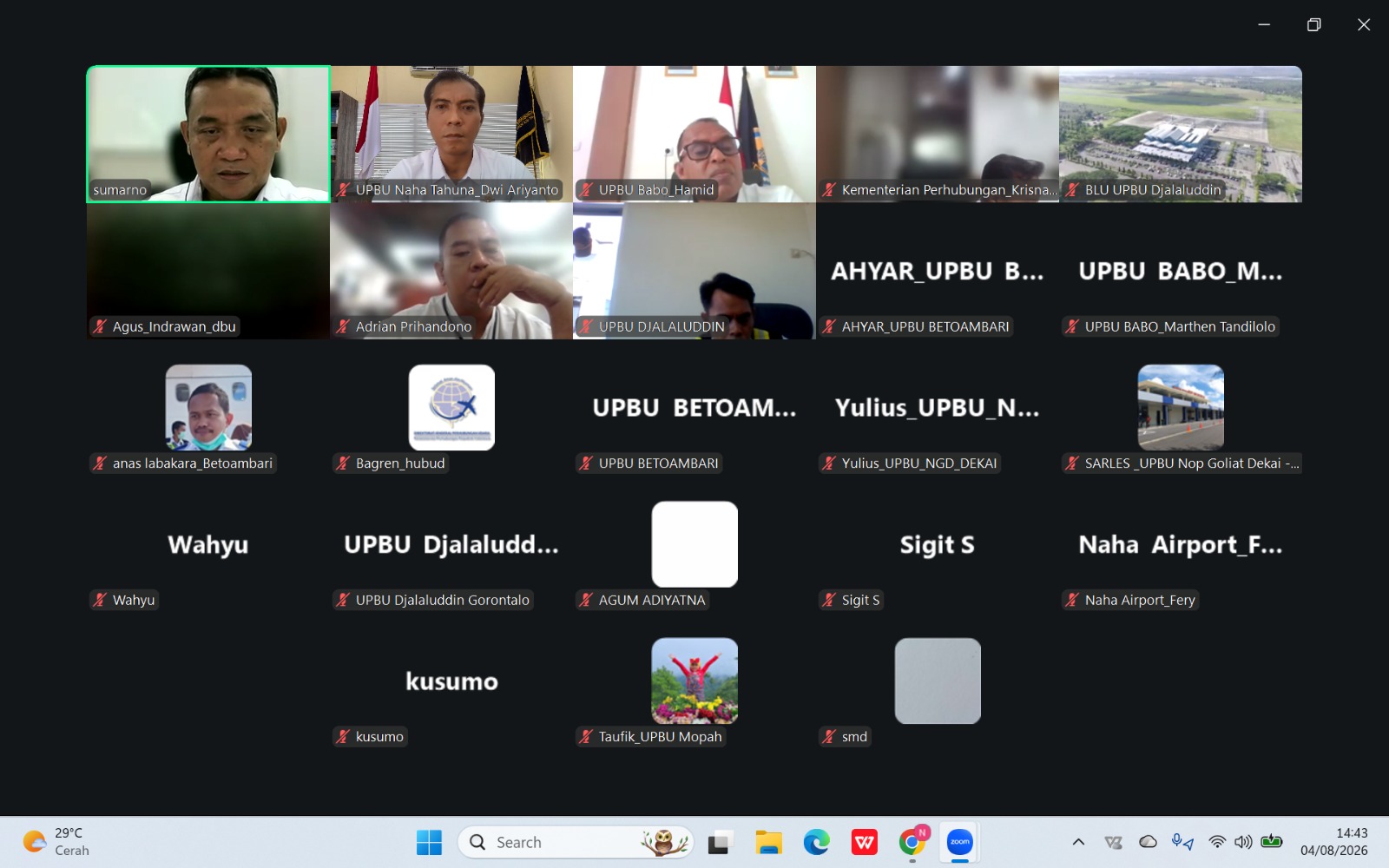Open weather widget showing 29°C Cerah
The width and height of the screenshot is (1389, 868).
point(56,842)
